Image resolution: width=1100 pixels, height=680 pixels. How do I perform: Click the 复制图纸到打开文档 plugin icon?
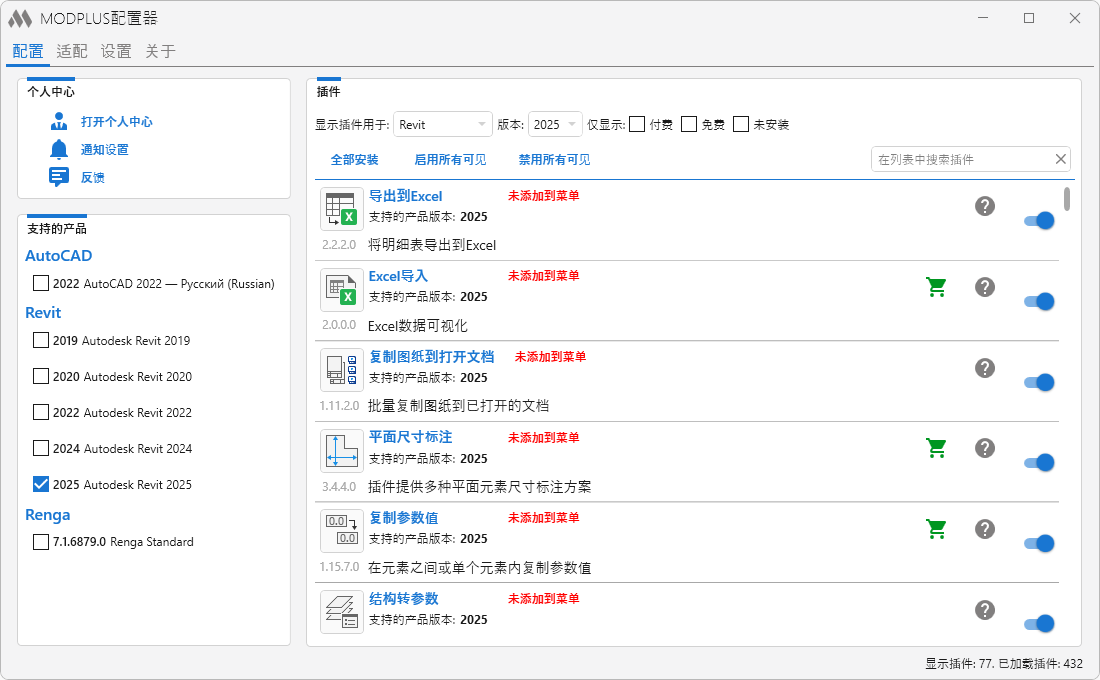[x=342, y=370]
